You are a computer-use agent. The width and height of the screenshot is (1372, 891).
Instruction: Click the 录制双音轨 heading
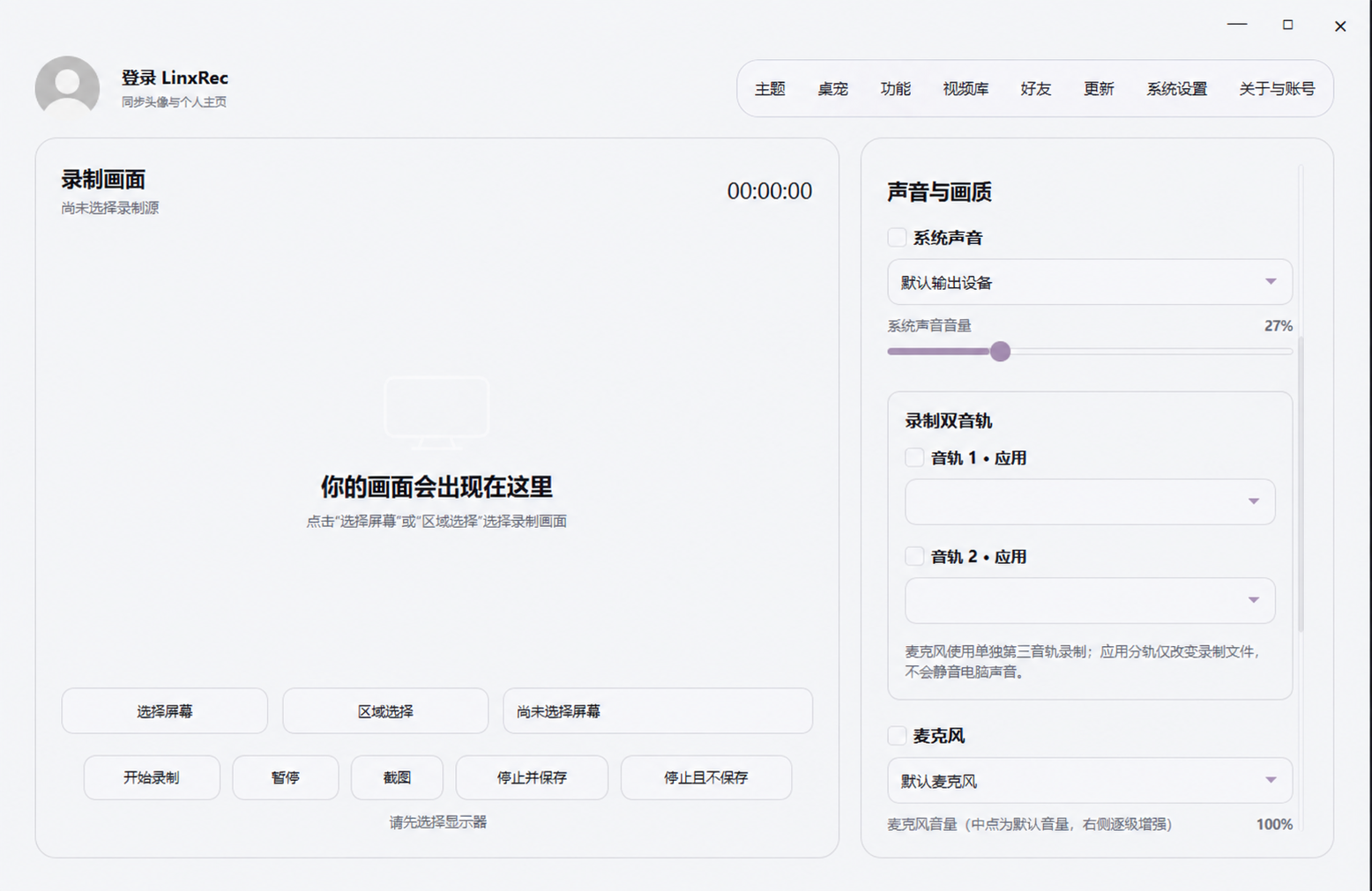(x=949, y=421)
